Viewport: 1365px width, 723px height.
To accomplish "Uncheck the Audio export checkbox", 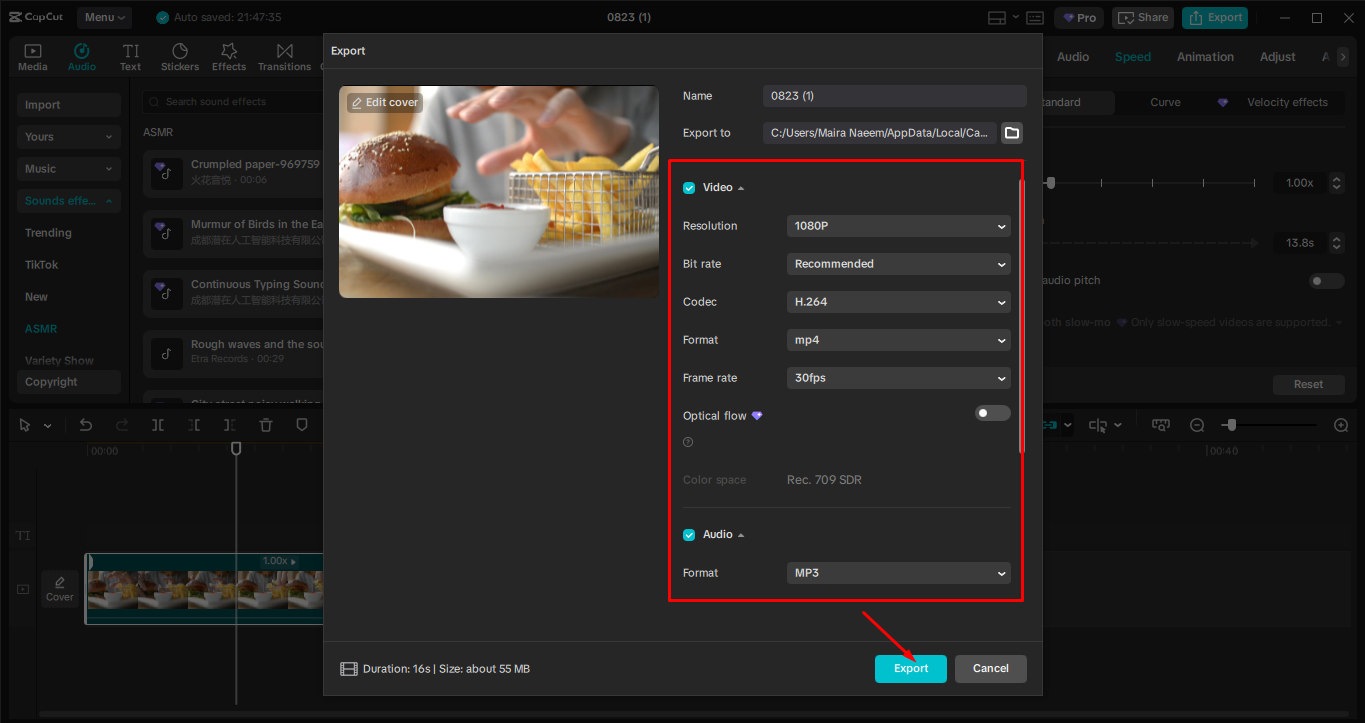I will point(689,534).
